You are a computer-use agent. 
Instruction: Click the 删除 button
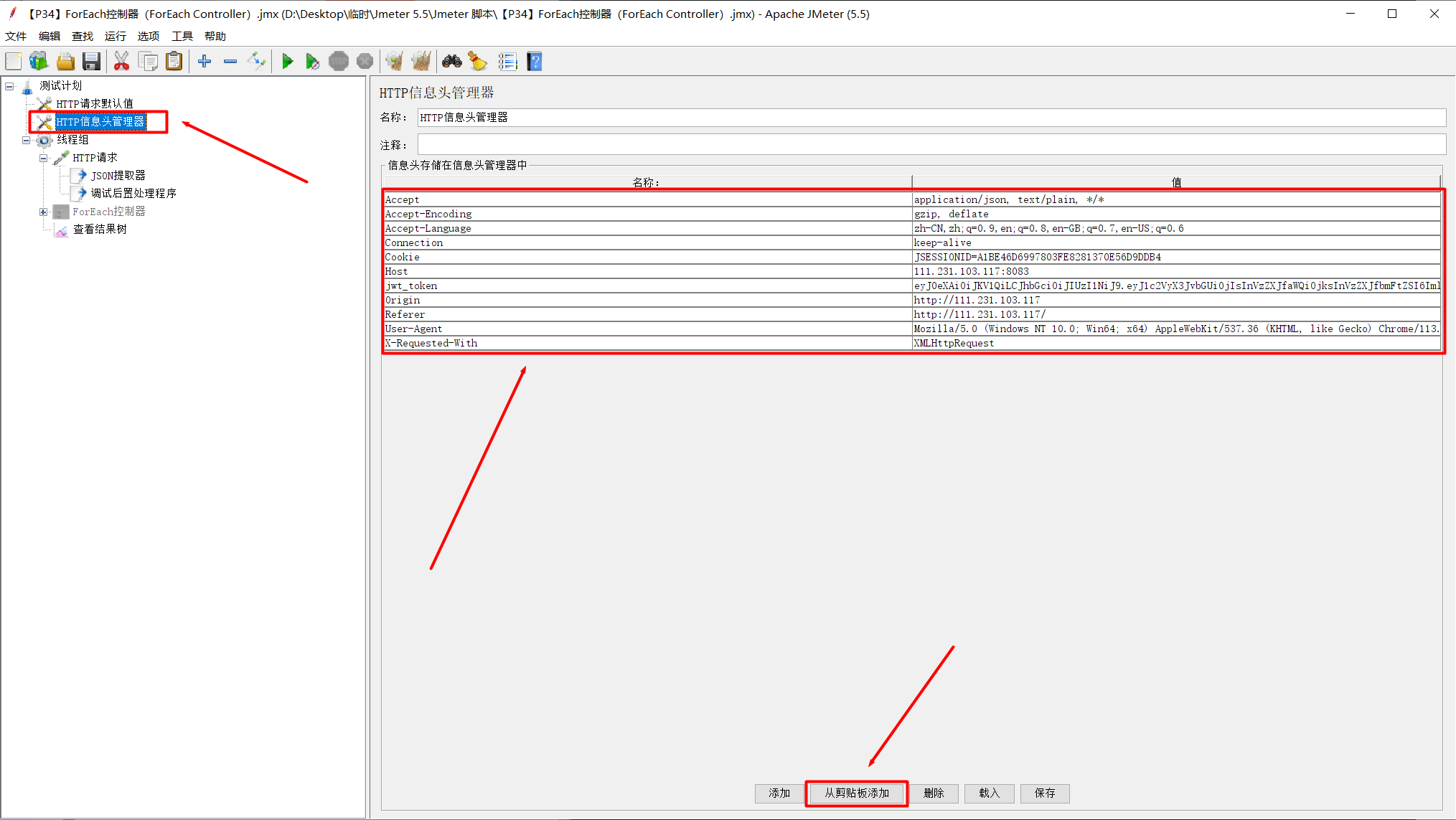click(934, 793)
